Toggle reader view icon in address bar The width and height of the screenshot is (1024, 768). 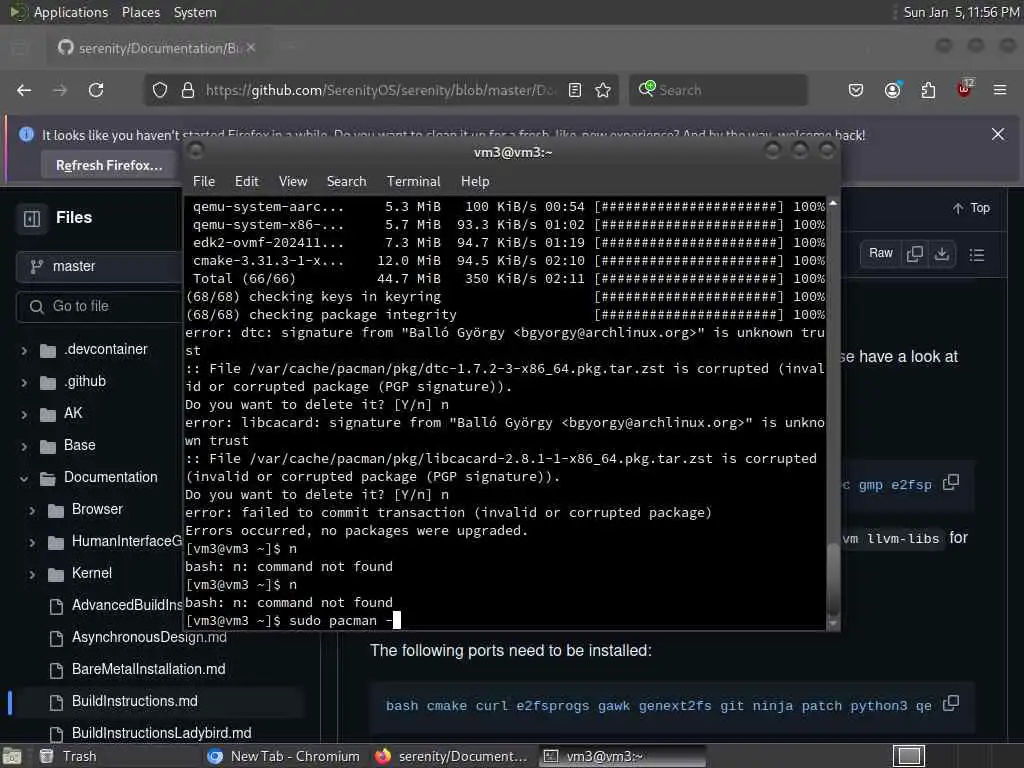point(575,90)
